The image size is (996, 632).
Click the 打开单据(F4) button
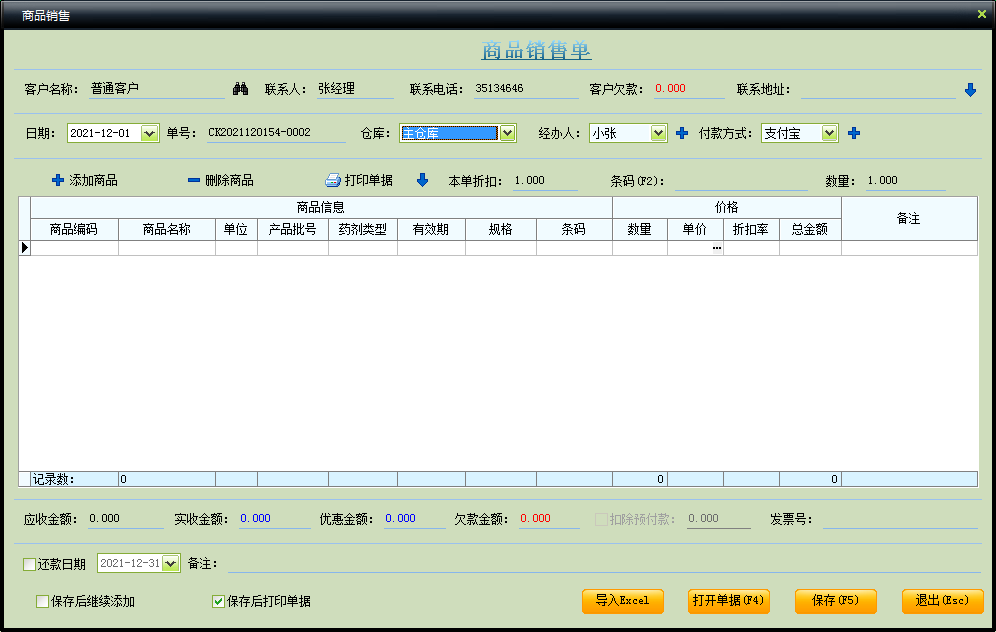[729, 601]
